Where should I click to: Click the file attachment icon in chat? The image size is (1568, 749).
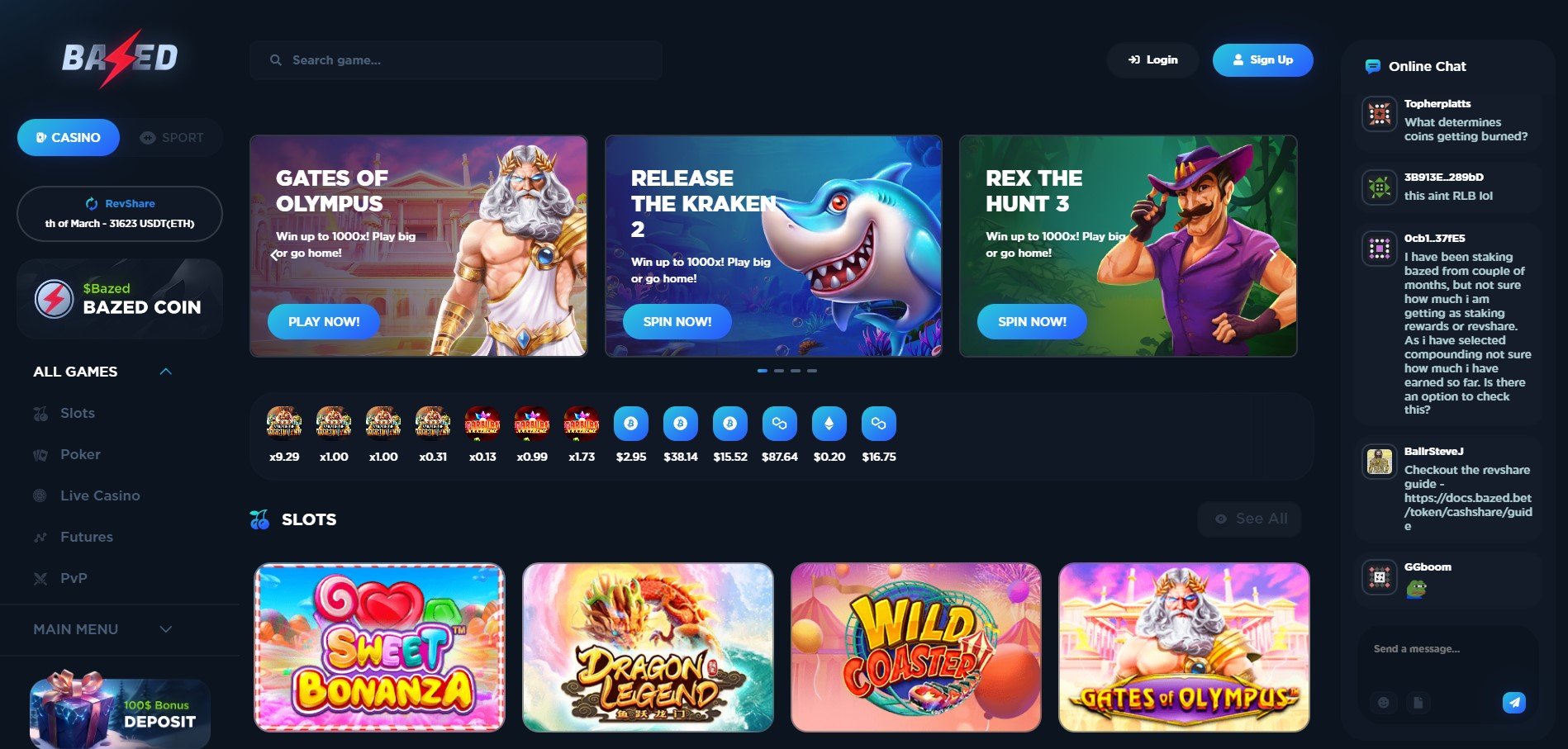1418,703
